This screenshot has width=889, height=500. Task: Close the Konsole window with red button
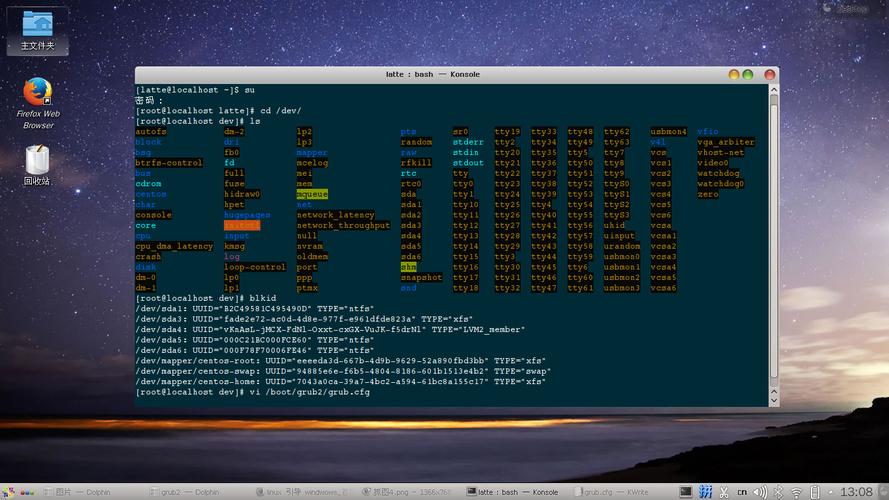click(x=769, y=74)
